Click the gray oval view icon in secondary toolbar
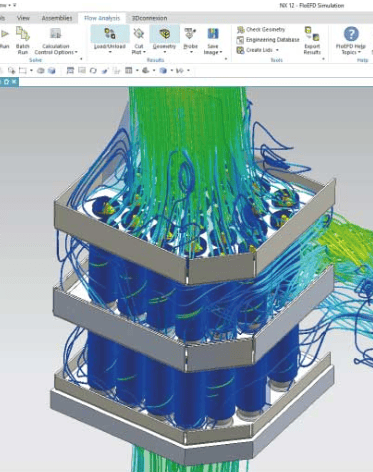The height and width of the screenshot is (472, 373). (x=41, y=71)
